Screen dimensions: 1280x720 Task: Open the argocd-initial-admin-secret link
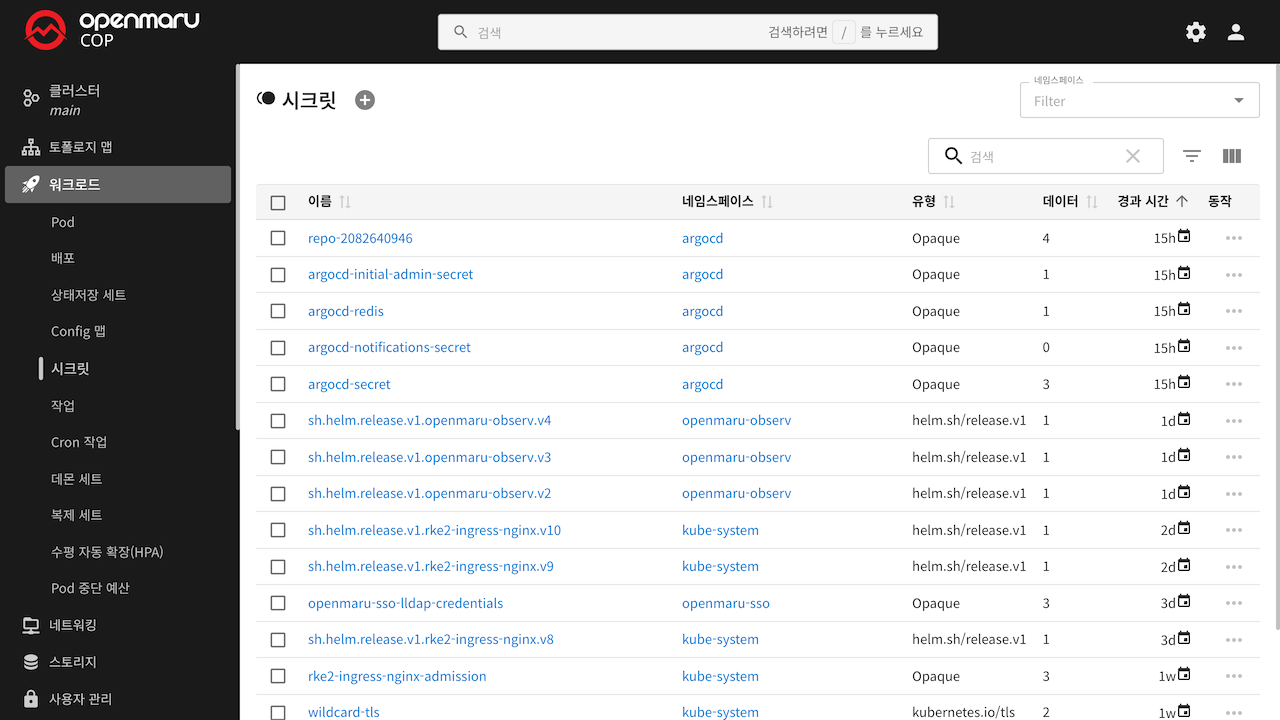(x=390, y=274)
